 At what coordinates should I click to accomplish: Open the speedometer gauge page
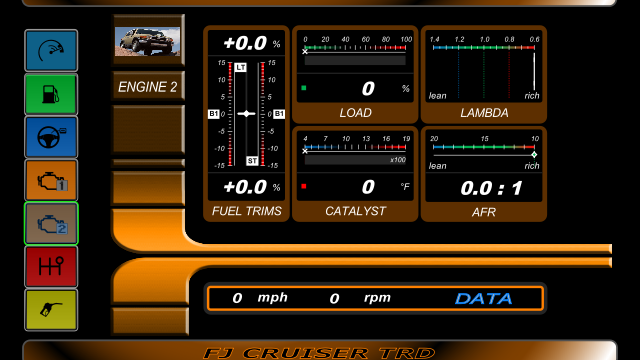click(51, 51)
